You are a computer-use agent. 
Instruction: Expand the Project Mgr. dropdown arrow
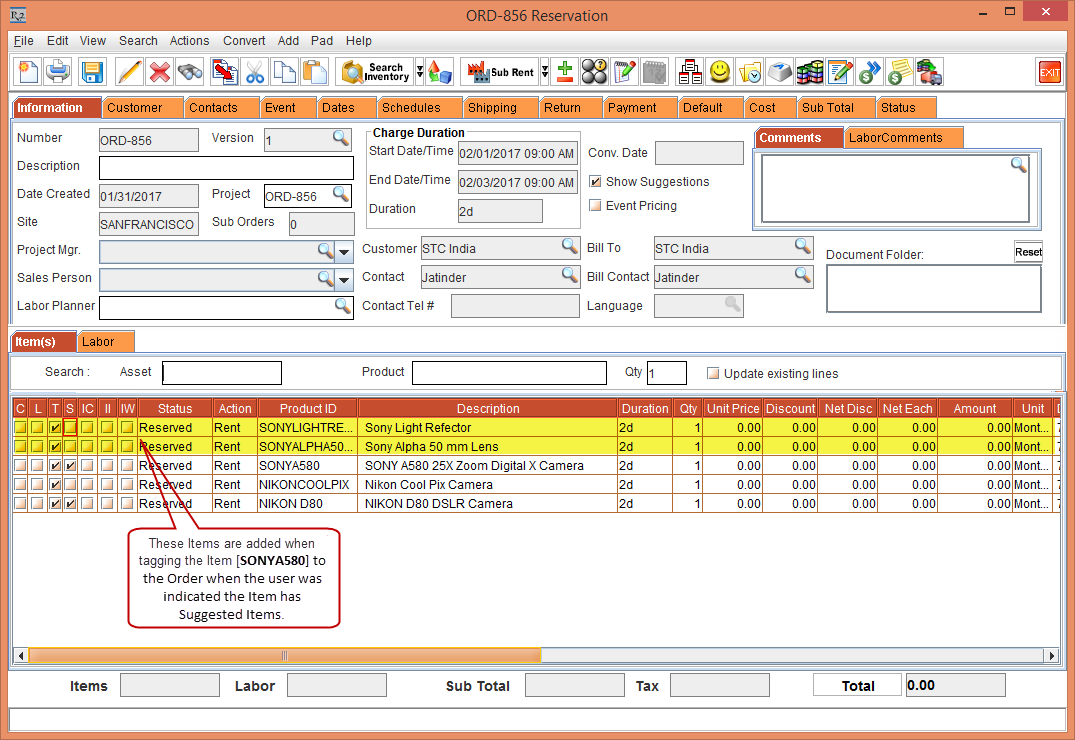(x=344, y=251)
